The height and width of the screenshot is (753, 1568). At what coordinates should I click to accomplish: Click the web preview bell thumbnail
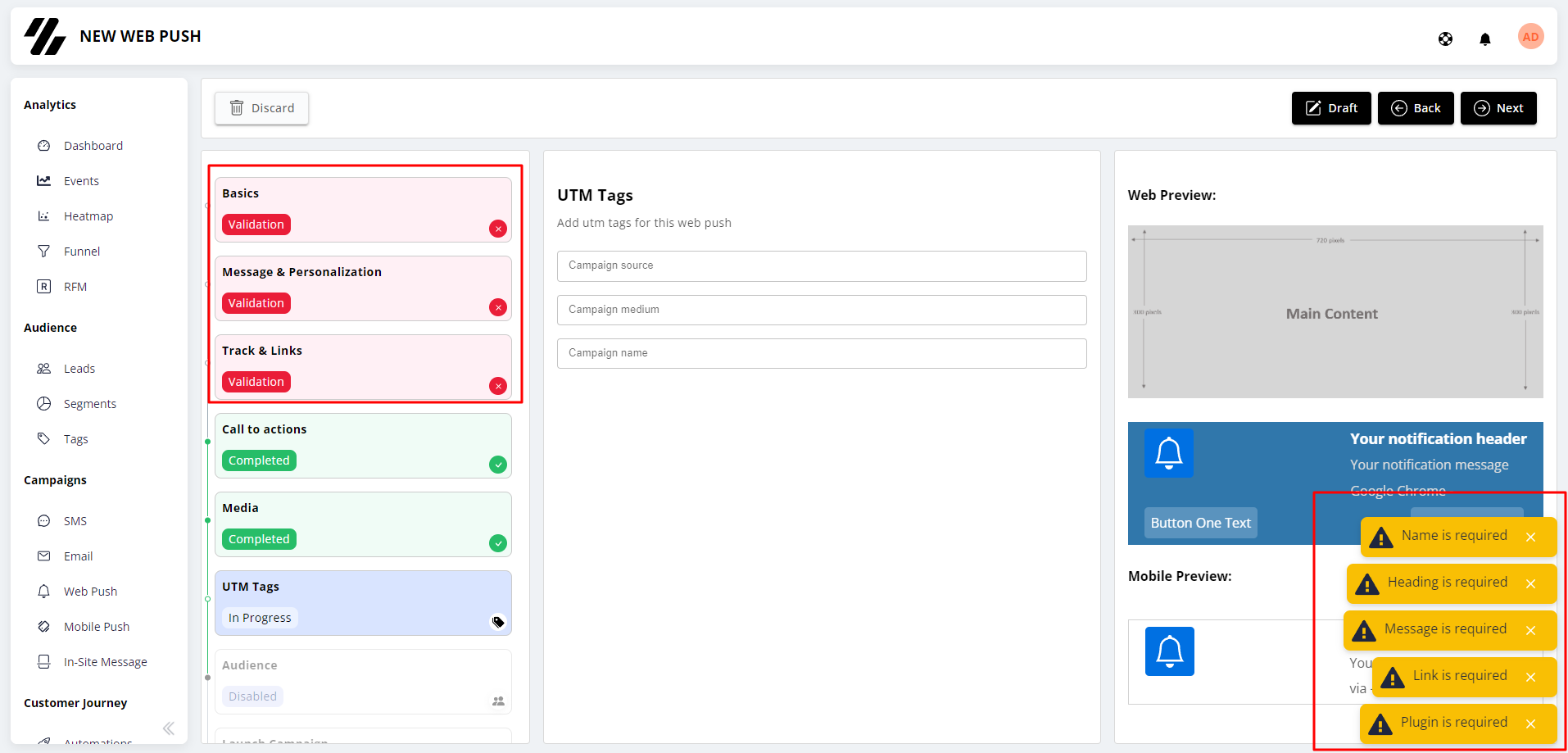1169,453
